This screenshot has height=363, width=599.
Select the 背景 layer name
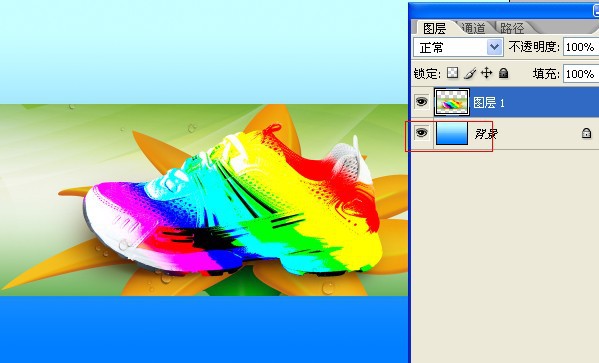point(486,134)
